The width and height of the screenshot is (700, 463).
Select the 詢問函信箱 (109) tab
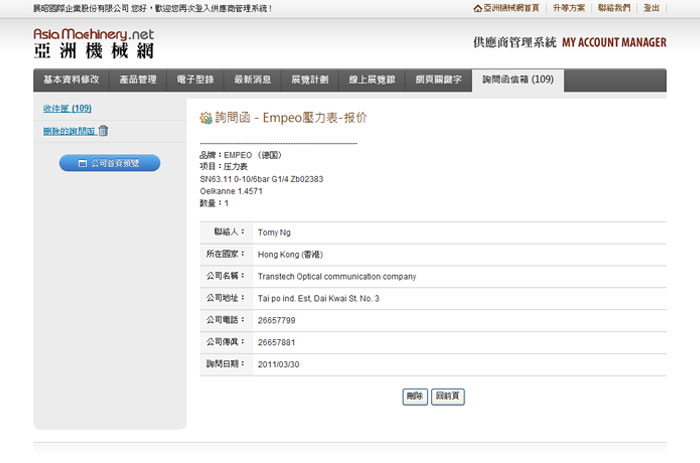click(518, 80)
